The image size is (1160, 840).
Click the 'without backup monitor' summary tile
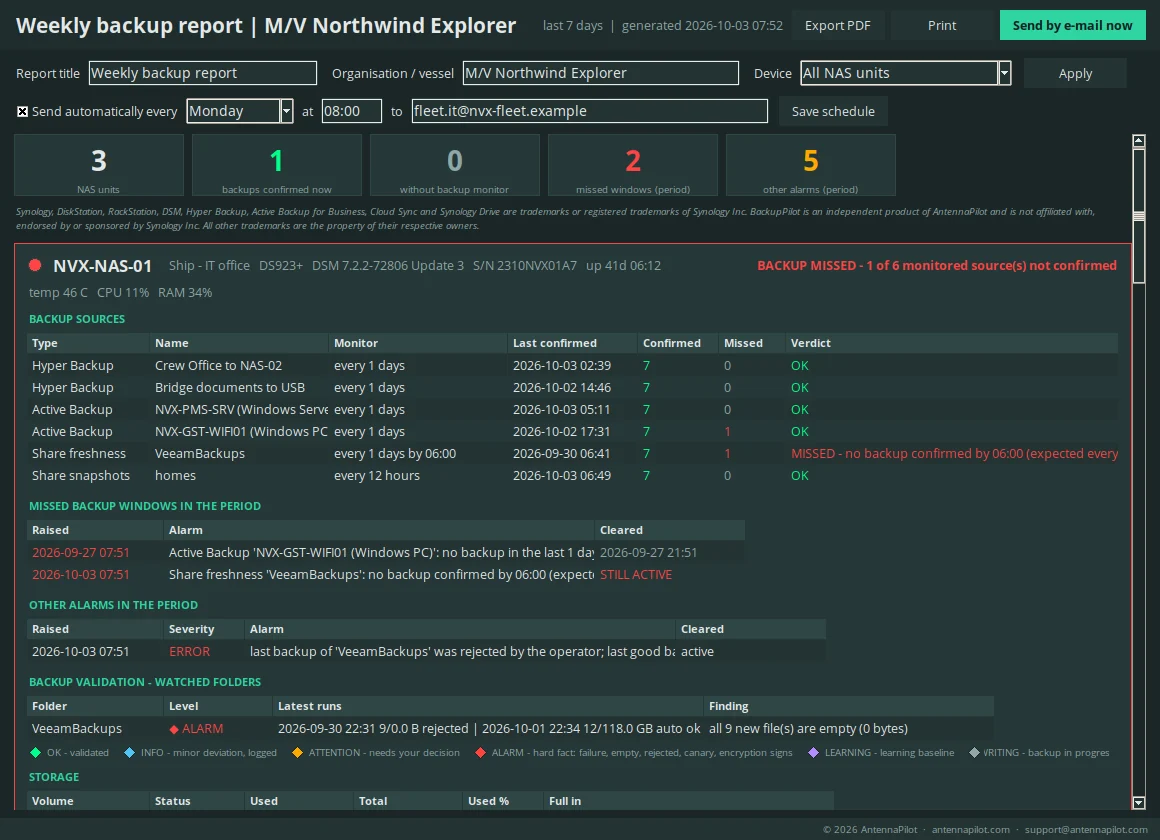point(455,165)
